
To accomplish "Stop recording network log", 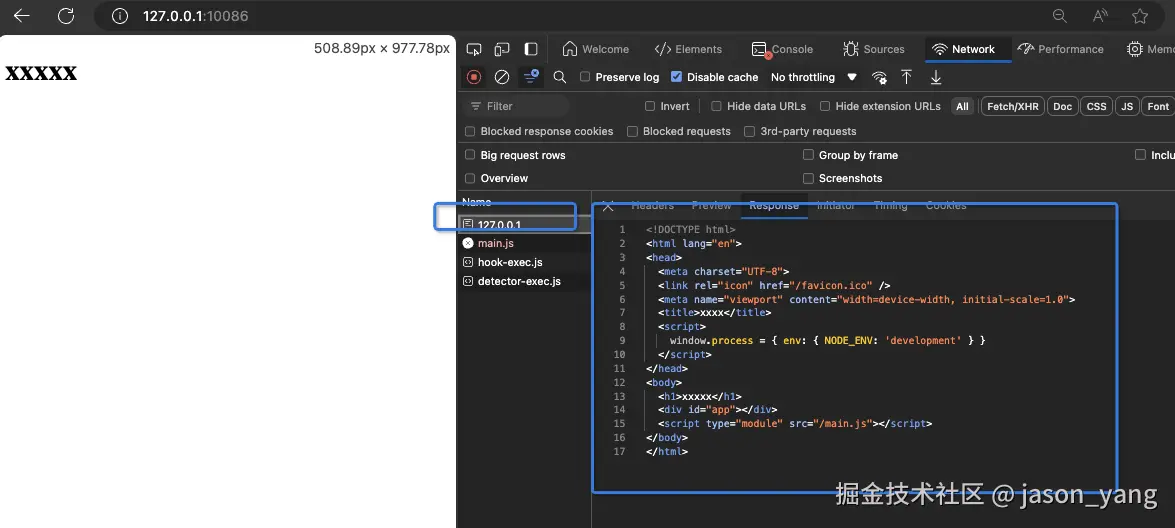I will 474,77.
